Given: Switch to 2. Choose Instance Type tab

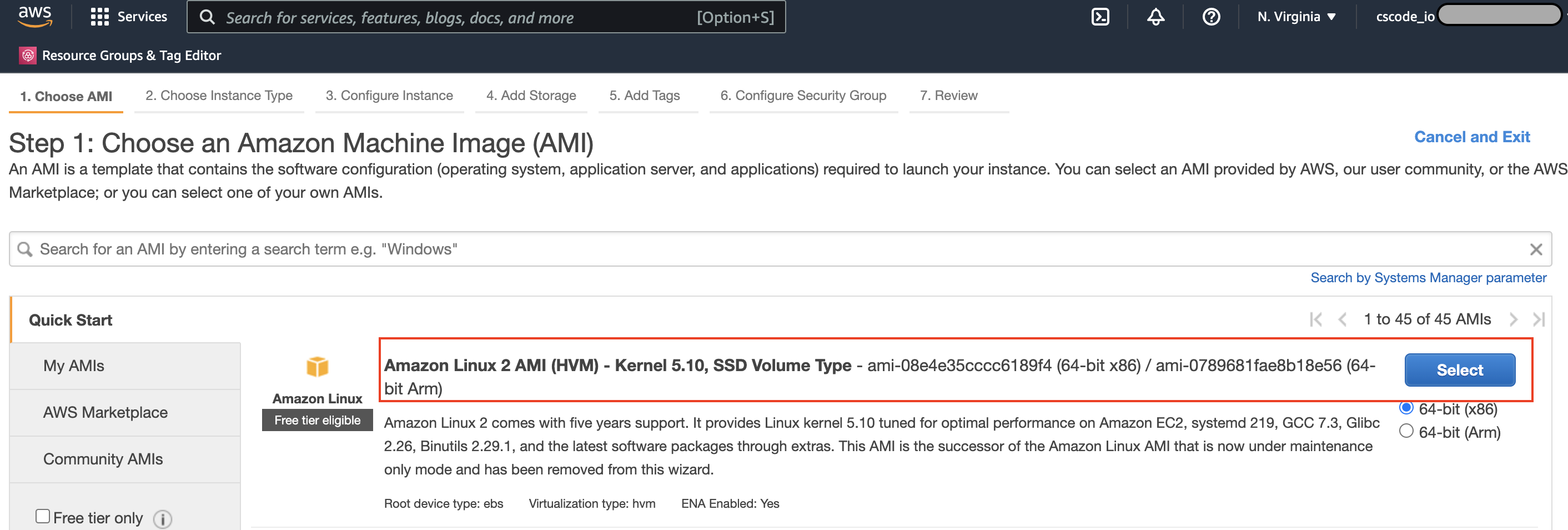Looking at the screenshot, I should click(x=219, y=96).
